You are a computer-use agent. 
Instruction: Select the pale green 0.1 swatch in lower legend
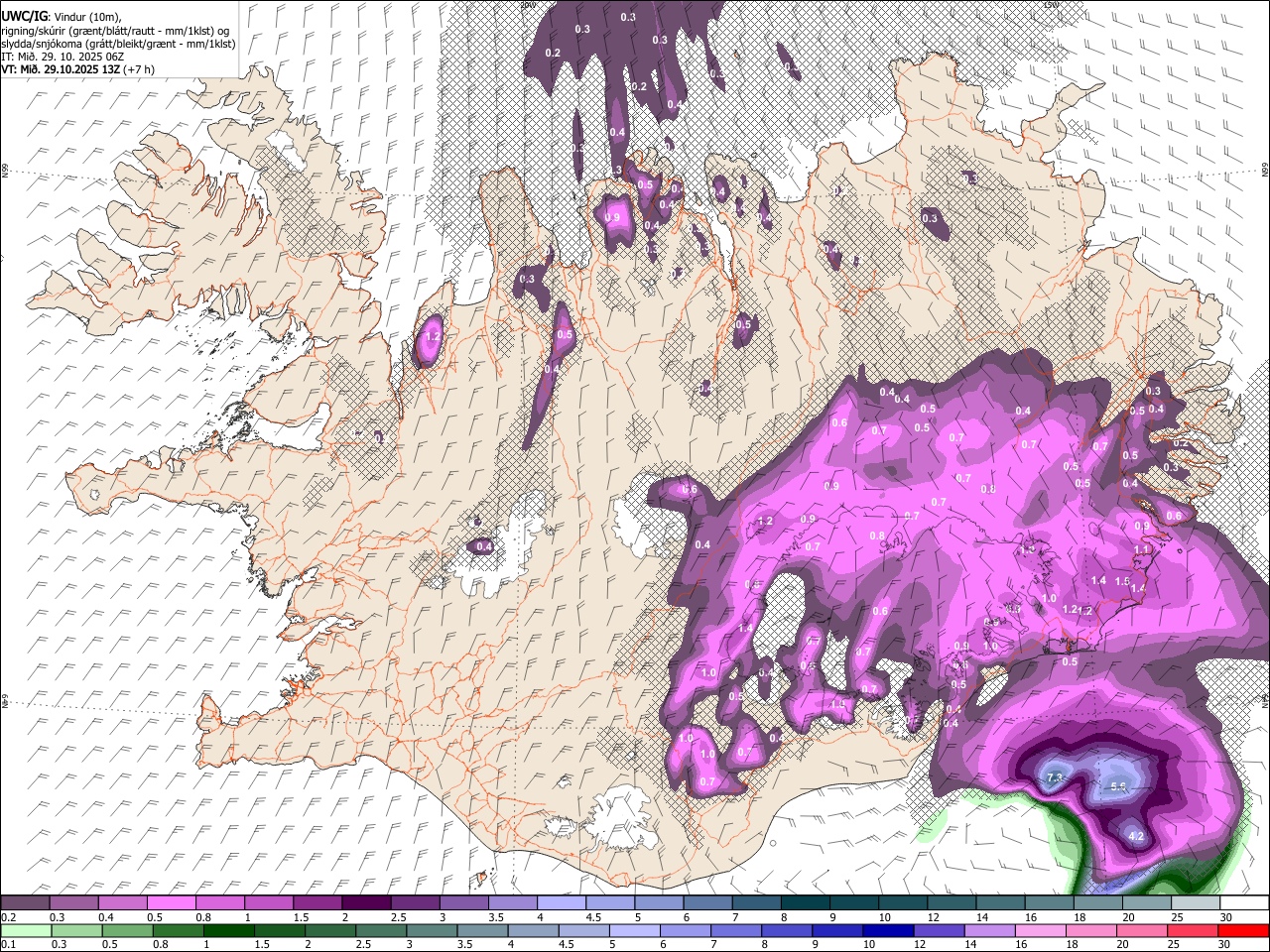[26, 931]
